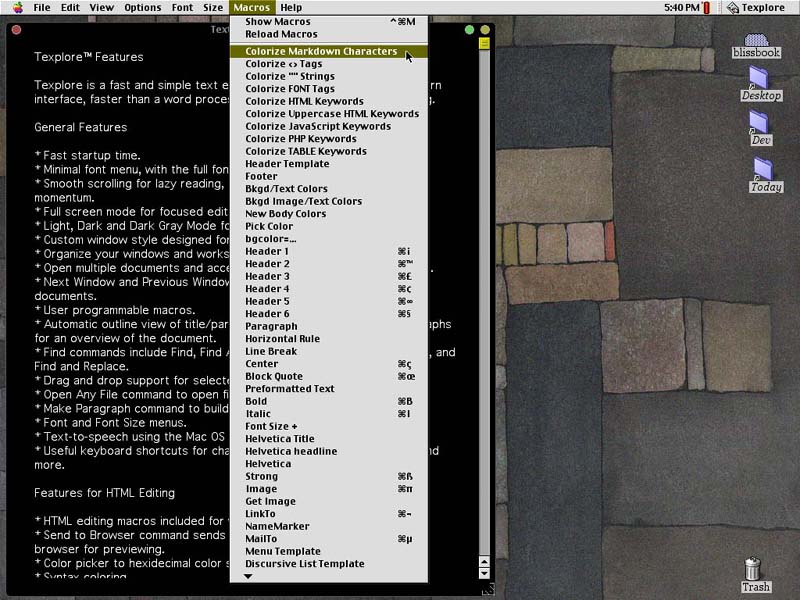Open the blissbook disk icon
Viewport: 800px width, 600px height.
756,45
